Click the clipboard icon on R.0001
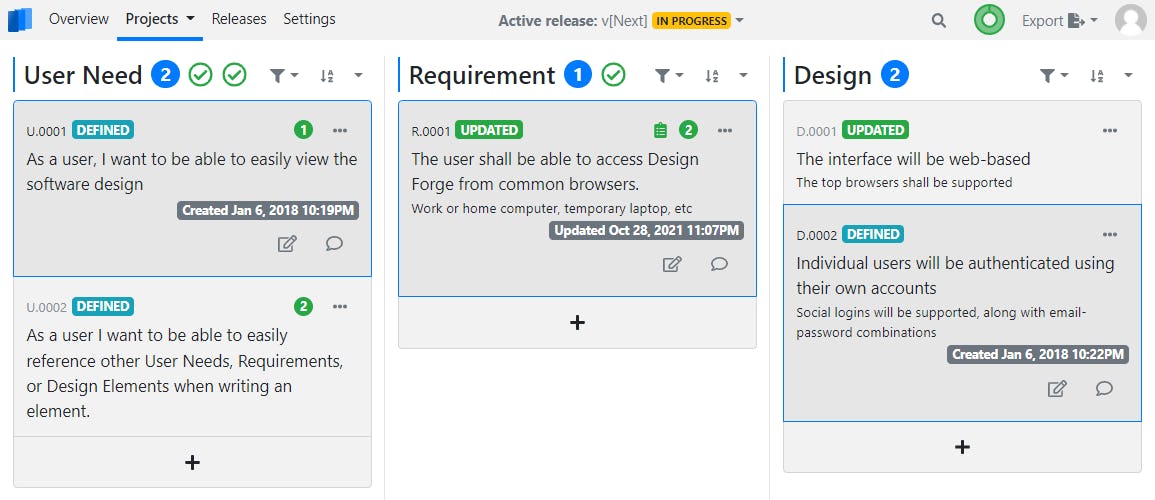 659,130
